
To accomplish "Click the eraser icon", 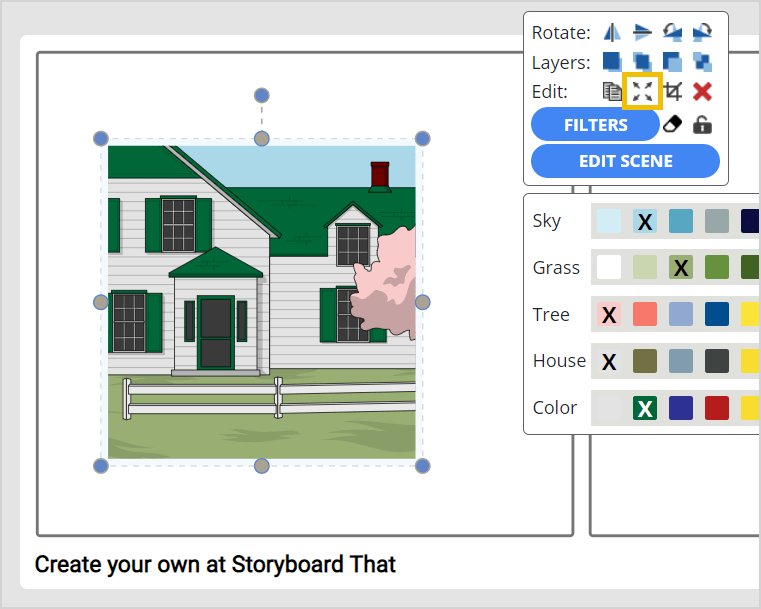I will click(x=672, y=124).
